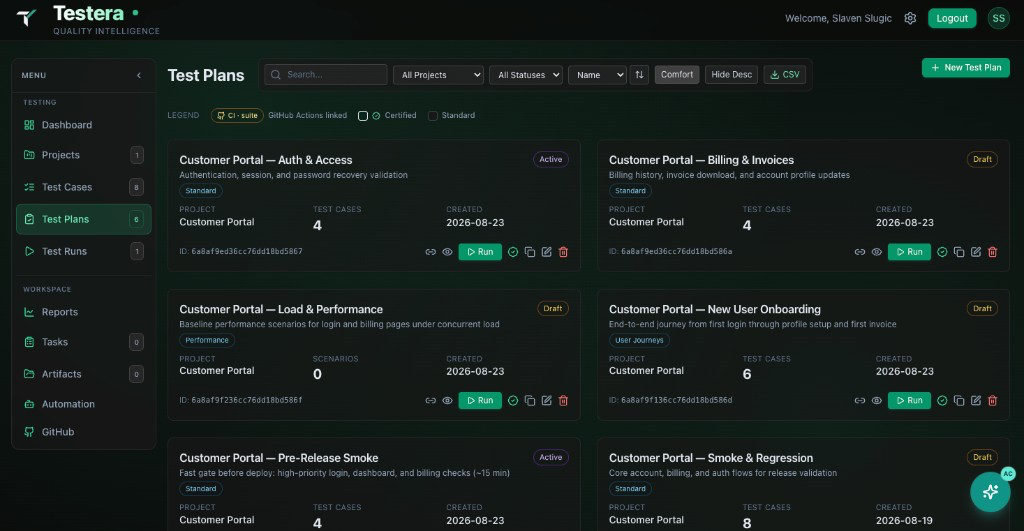Viewport: 1024px width, 531px height.
Task: Run the Auth & Access test plan
Action: tap(480, 252)
